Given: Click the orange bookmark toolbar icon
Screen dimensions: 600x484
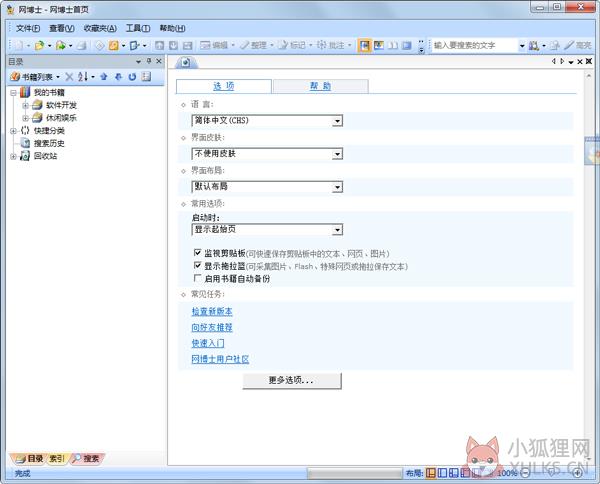Looking at the screenshot, I should click(x=114, y=46).
